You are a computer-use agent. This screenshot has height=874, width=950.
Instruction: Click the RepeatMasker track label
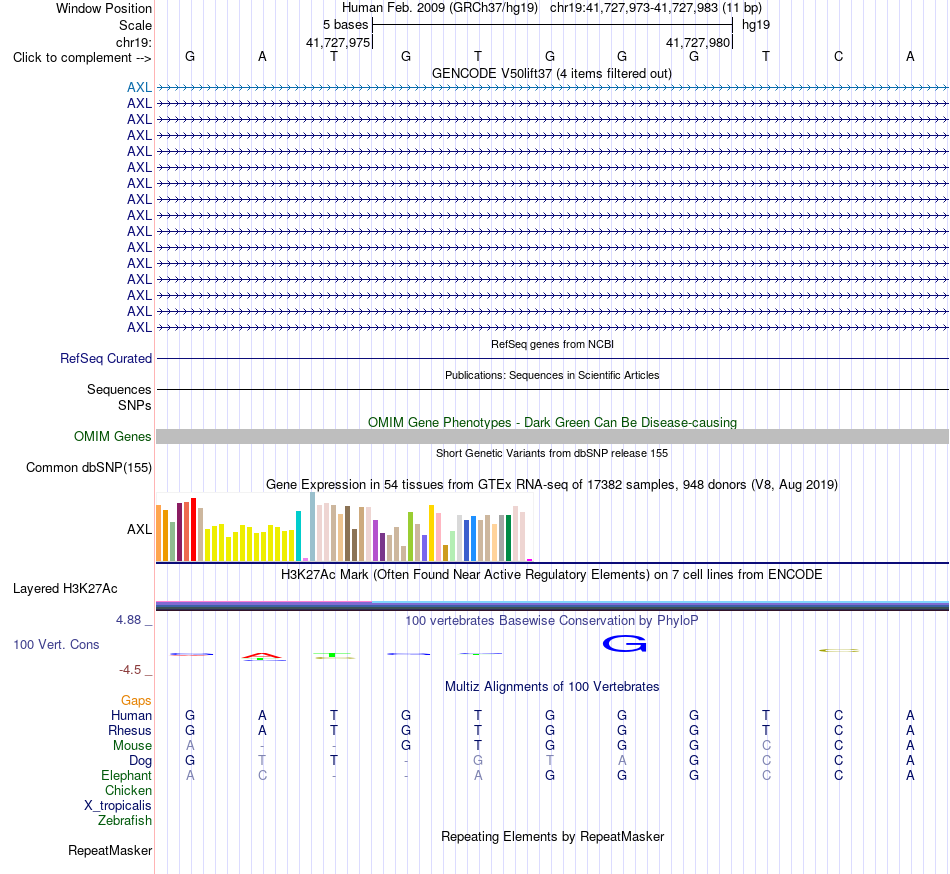[110, 850]
